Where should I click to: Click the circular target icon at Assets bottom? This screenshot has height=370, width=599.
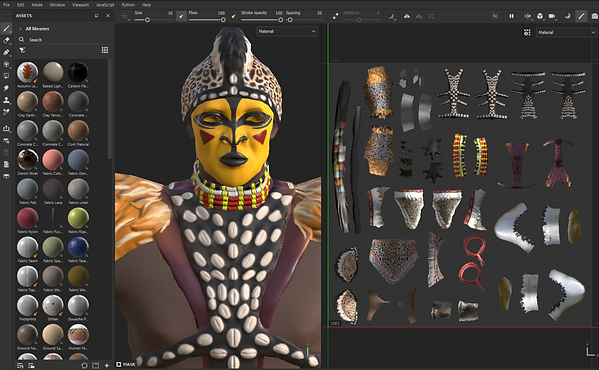point(84,365)
